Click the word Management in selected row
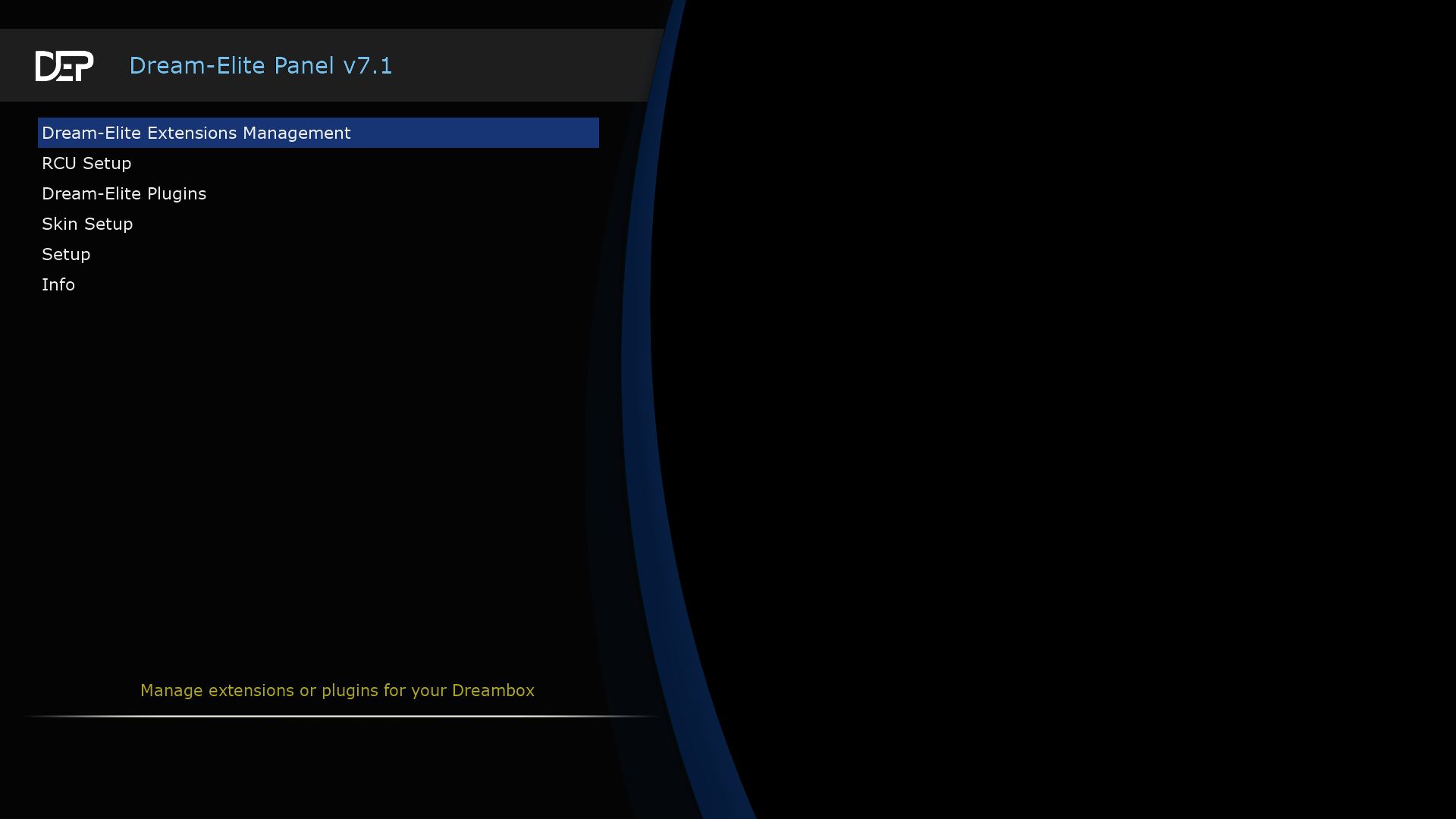 297,133
